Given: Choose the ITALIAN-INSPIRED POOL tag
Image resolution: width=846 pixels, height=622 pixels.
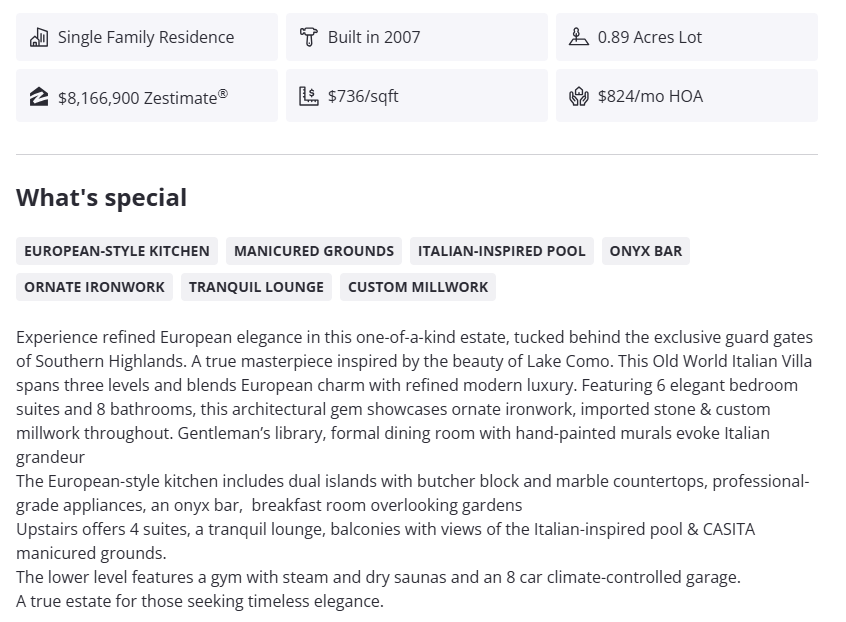Looking at the screenshot, I should click(x=502, y=251).
